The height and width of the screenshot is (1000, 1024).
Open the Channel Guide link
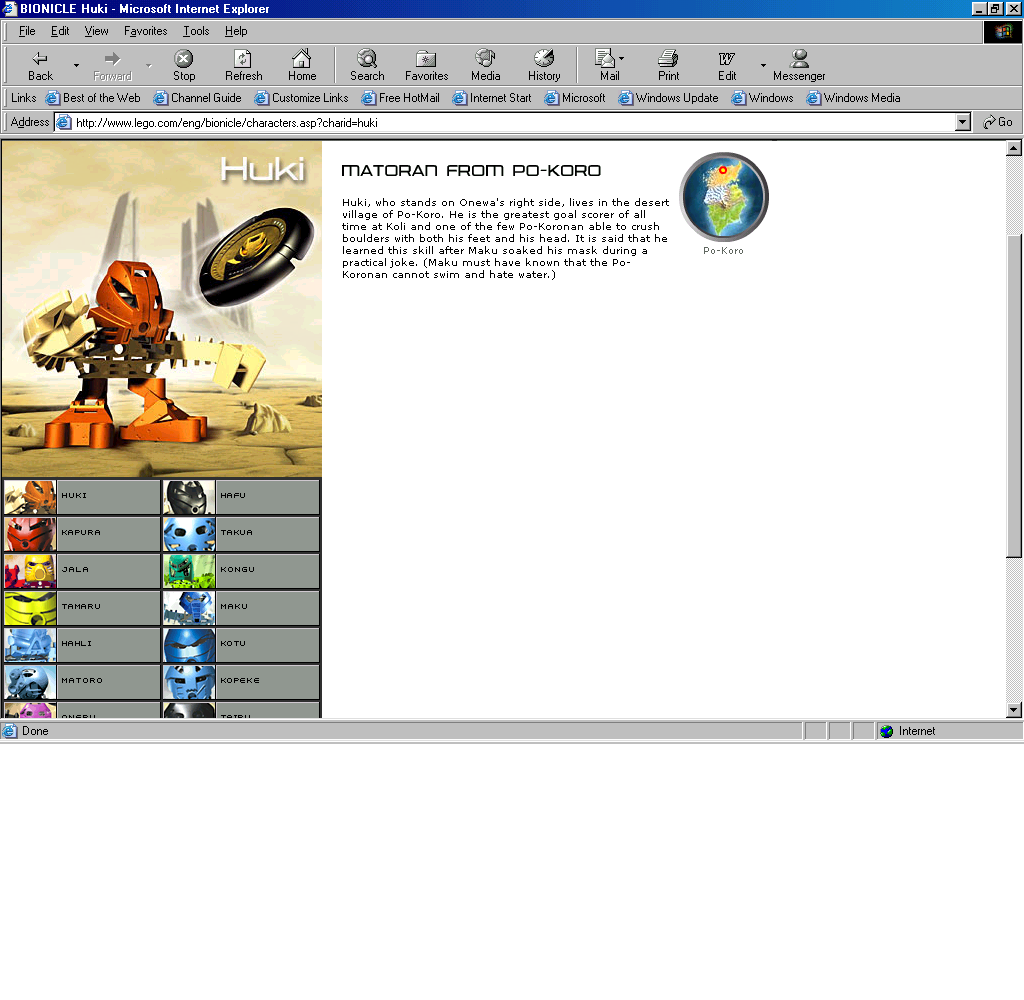click(x=197, y=98)
